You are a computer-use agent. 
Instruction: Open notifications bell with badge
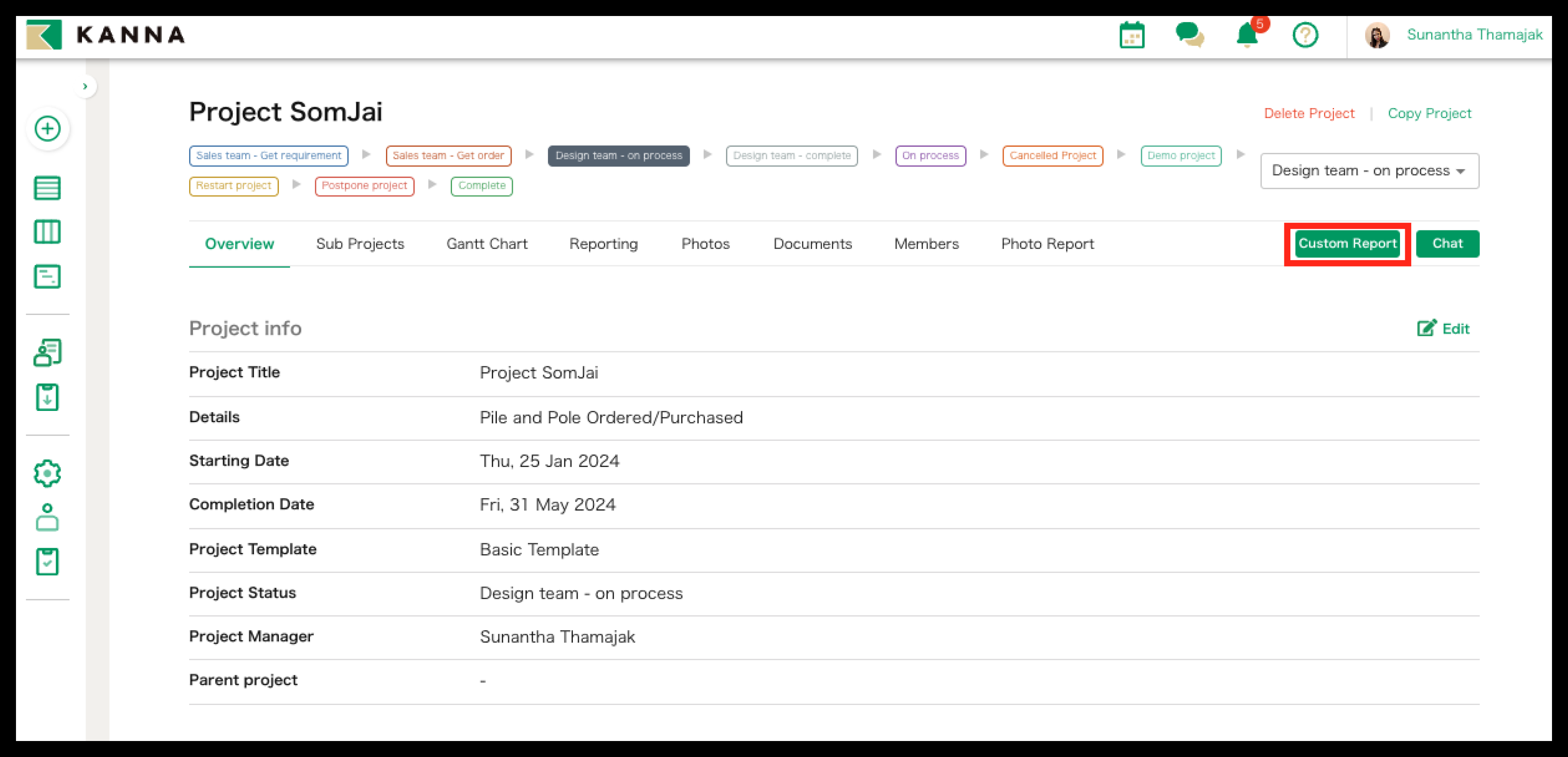tap(1247, 35)
